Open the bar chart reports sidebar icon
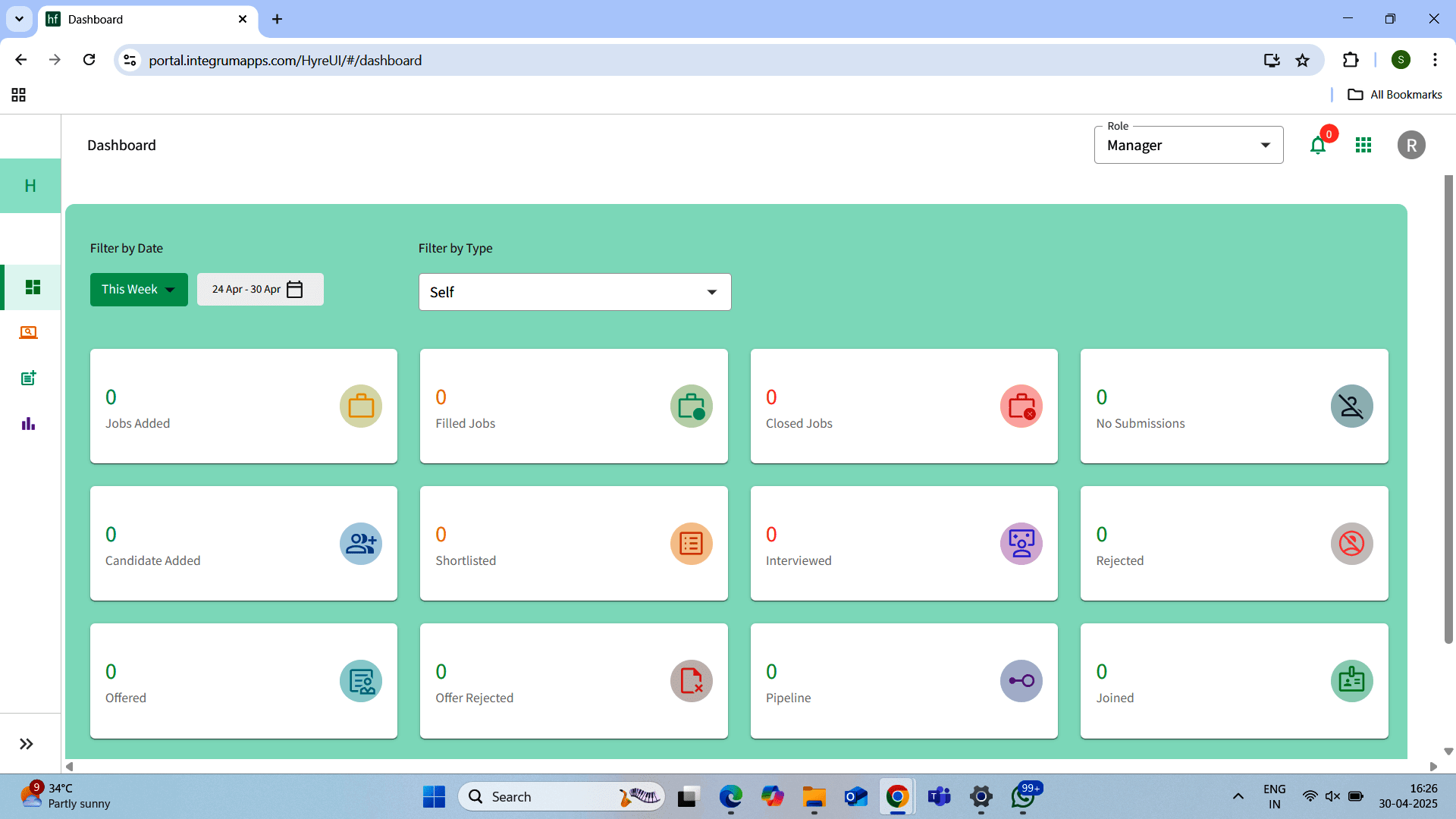1456x819 pixels. pos(29,423)
